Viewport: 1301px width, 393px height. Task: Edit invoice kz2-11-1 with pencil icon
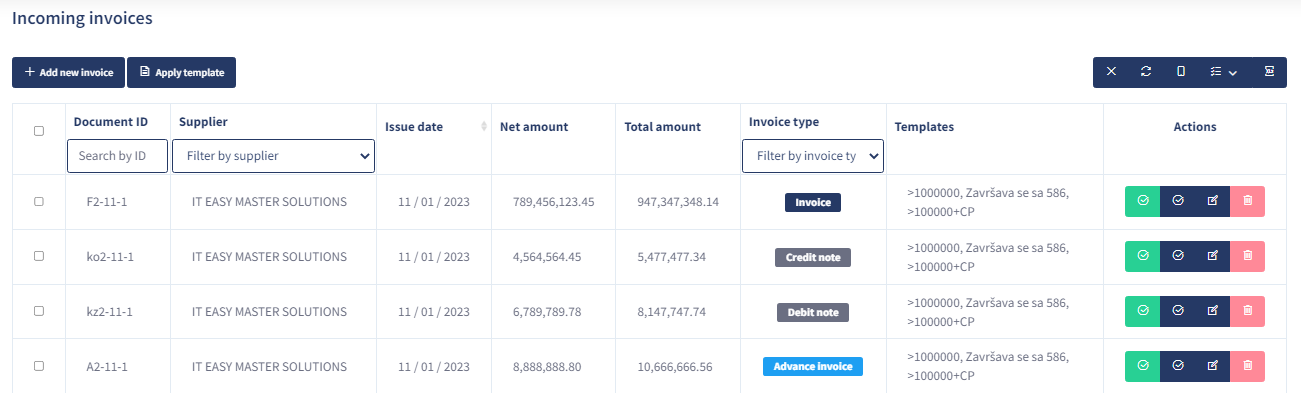[1212, 311]
